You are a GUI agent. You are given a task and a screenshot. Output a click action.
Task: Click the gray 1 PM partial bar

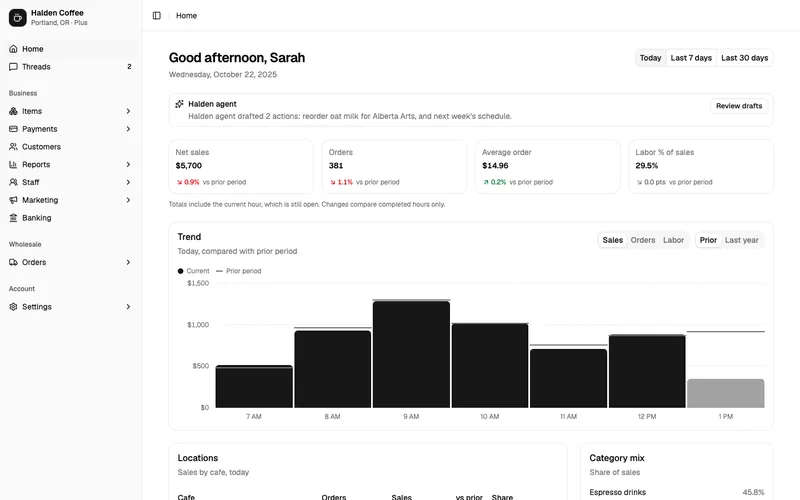726,393
